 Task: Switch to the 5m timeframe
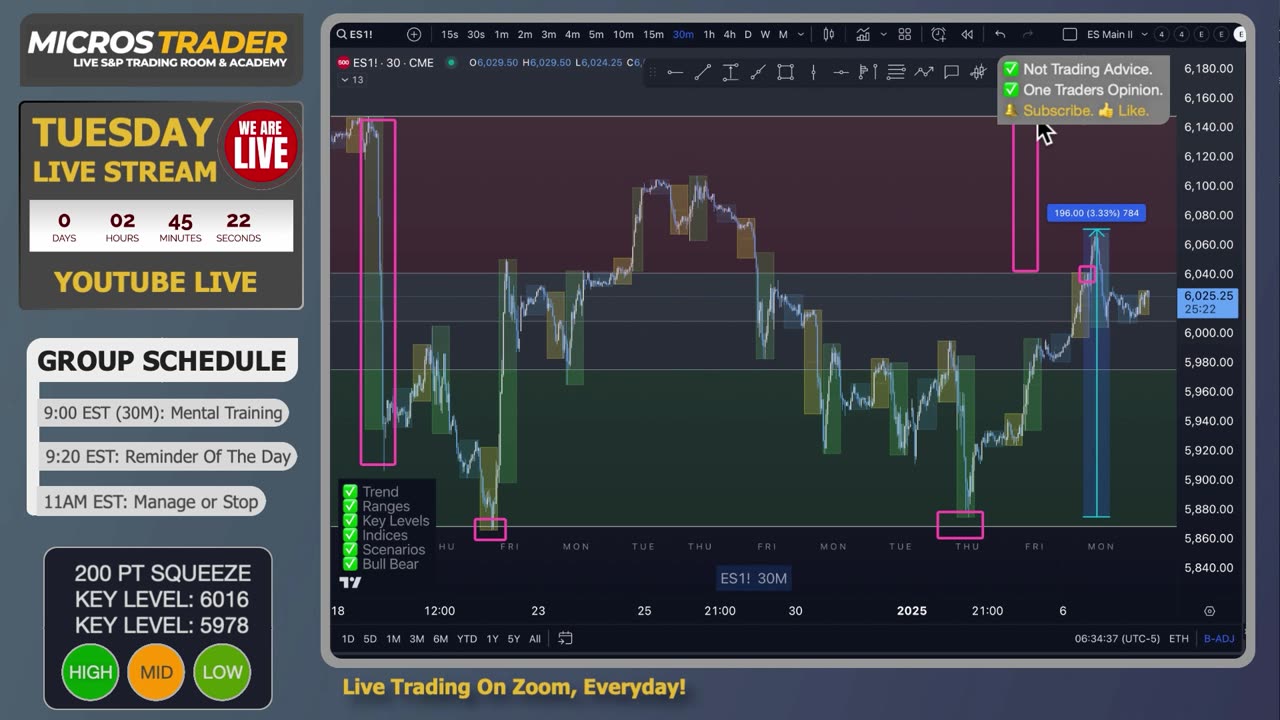tap(597, 34)
